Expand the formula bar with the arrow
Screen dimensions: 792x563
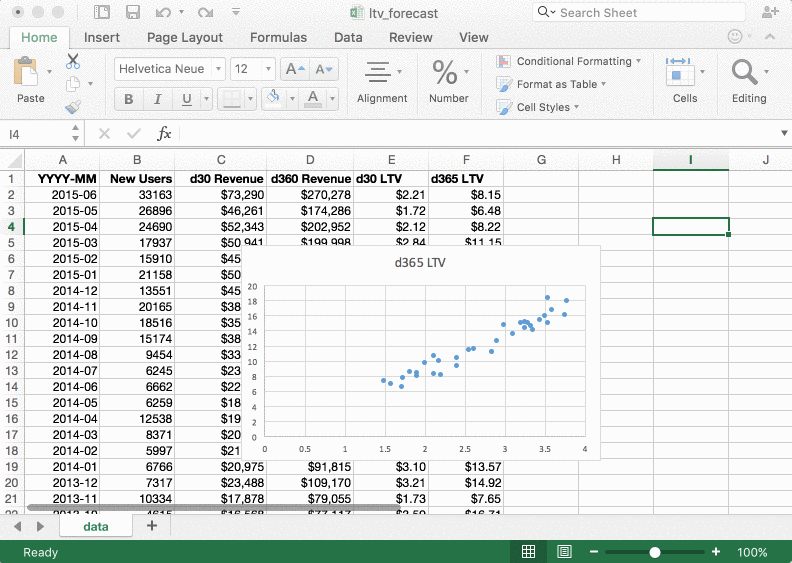point(784,133)
